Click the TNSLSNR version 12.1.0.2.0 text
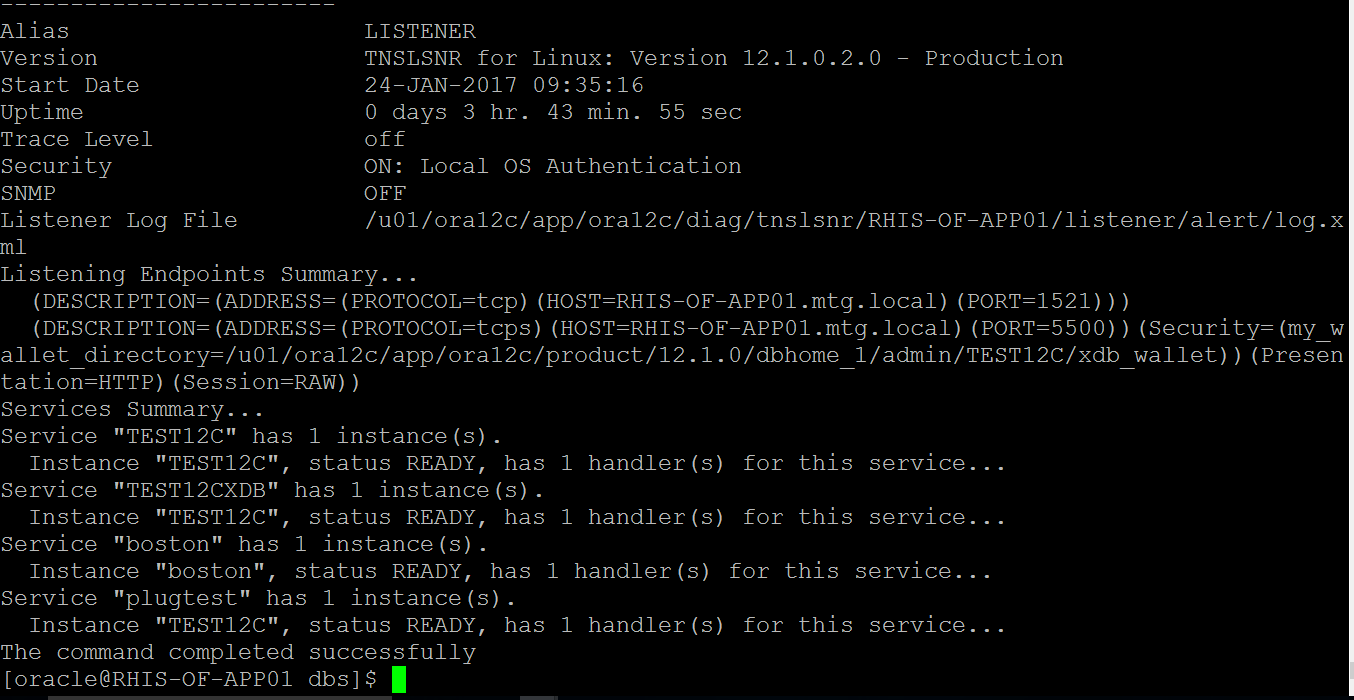Image resolution: width=1354 pixels, height=700 pixels. [x=713, y=59]
